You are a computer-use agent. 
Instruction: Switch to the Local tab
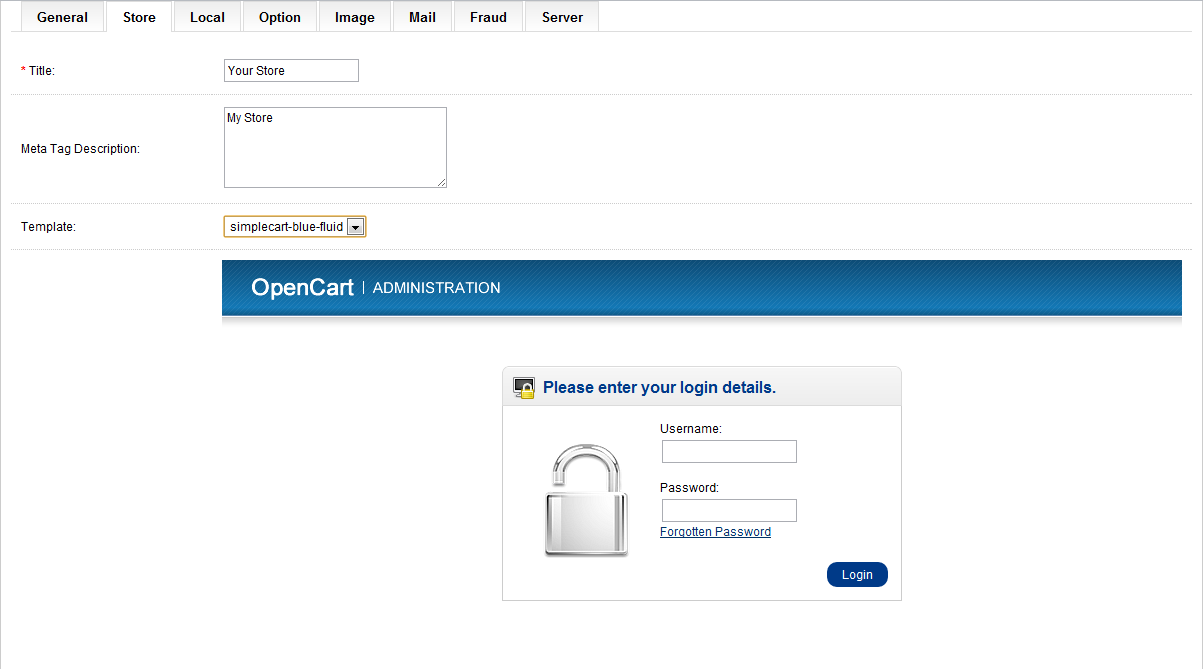207,17
